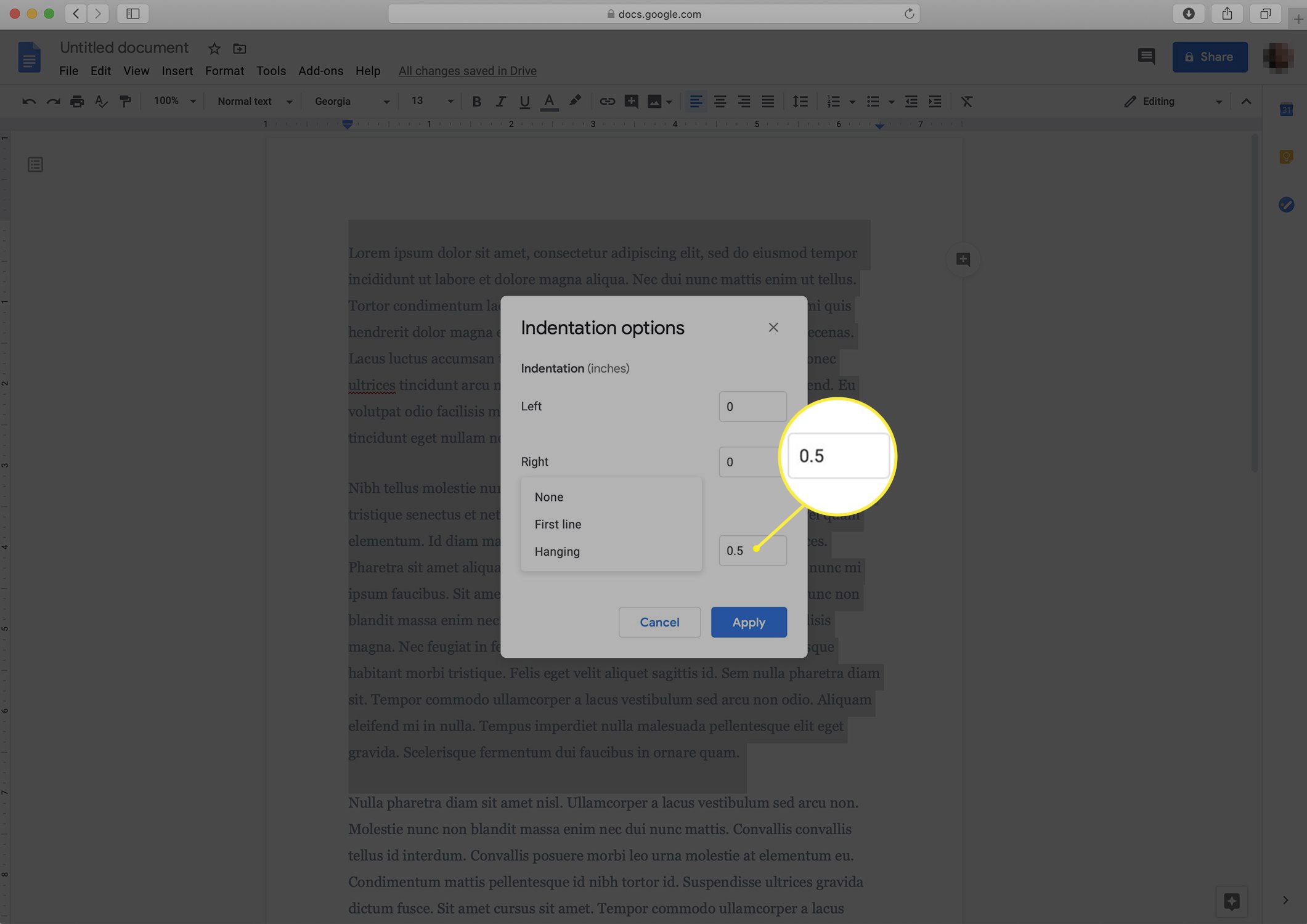This screenshot has width=1307, height=924.
Task: Open the Google account avatar
Action: [x=1278, y=57]
